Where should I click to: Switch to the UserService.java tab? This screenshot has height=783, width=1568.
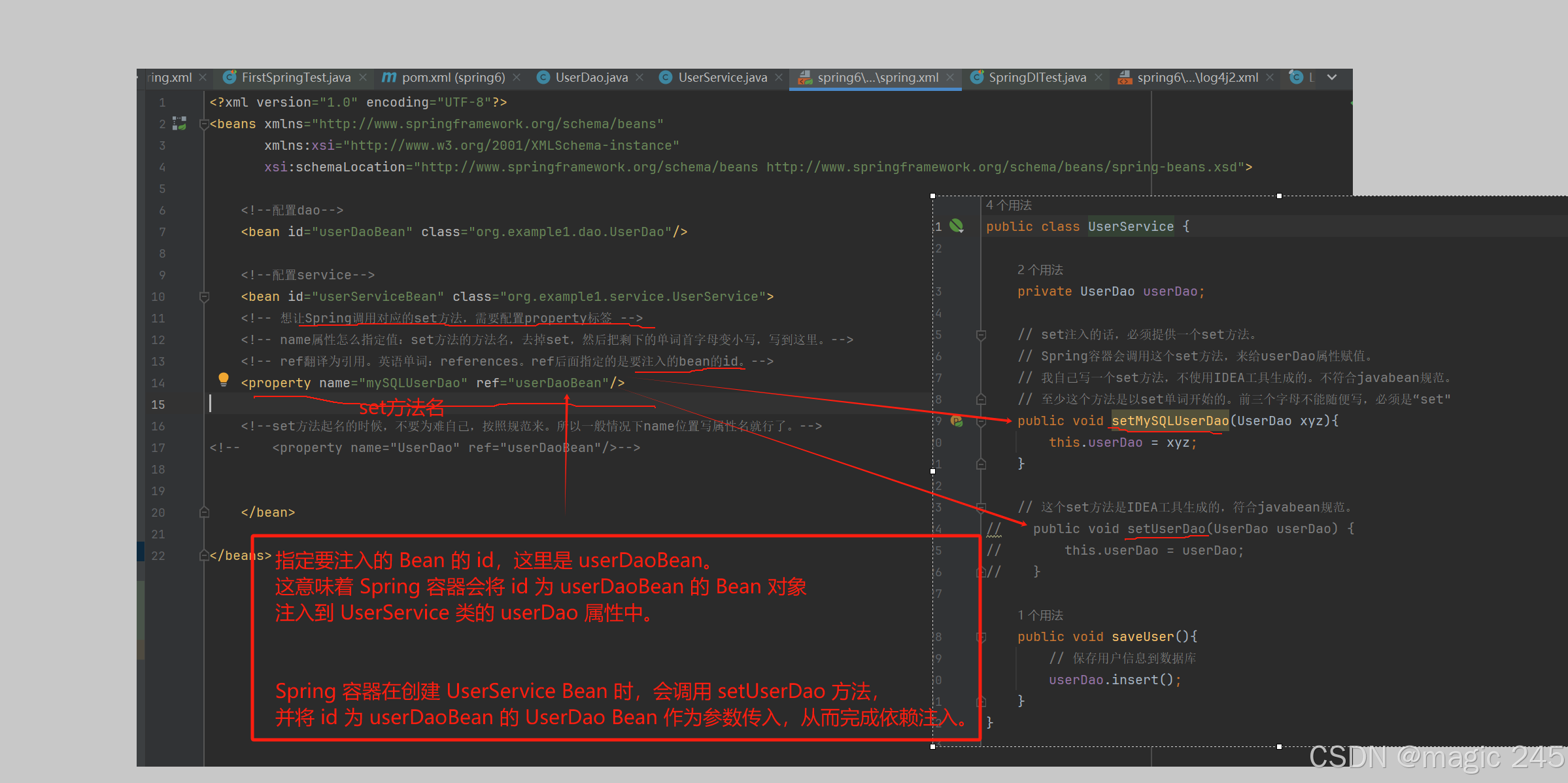coord(722,77)
